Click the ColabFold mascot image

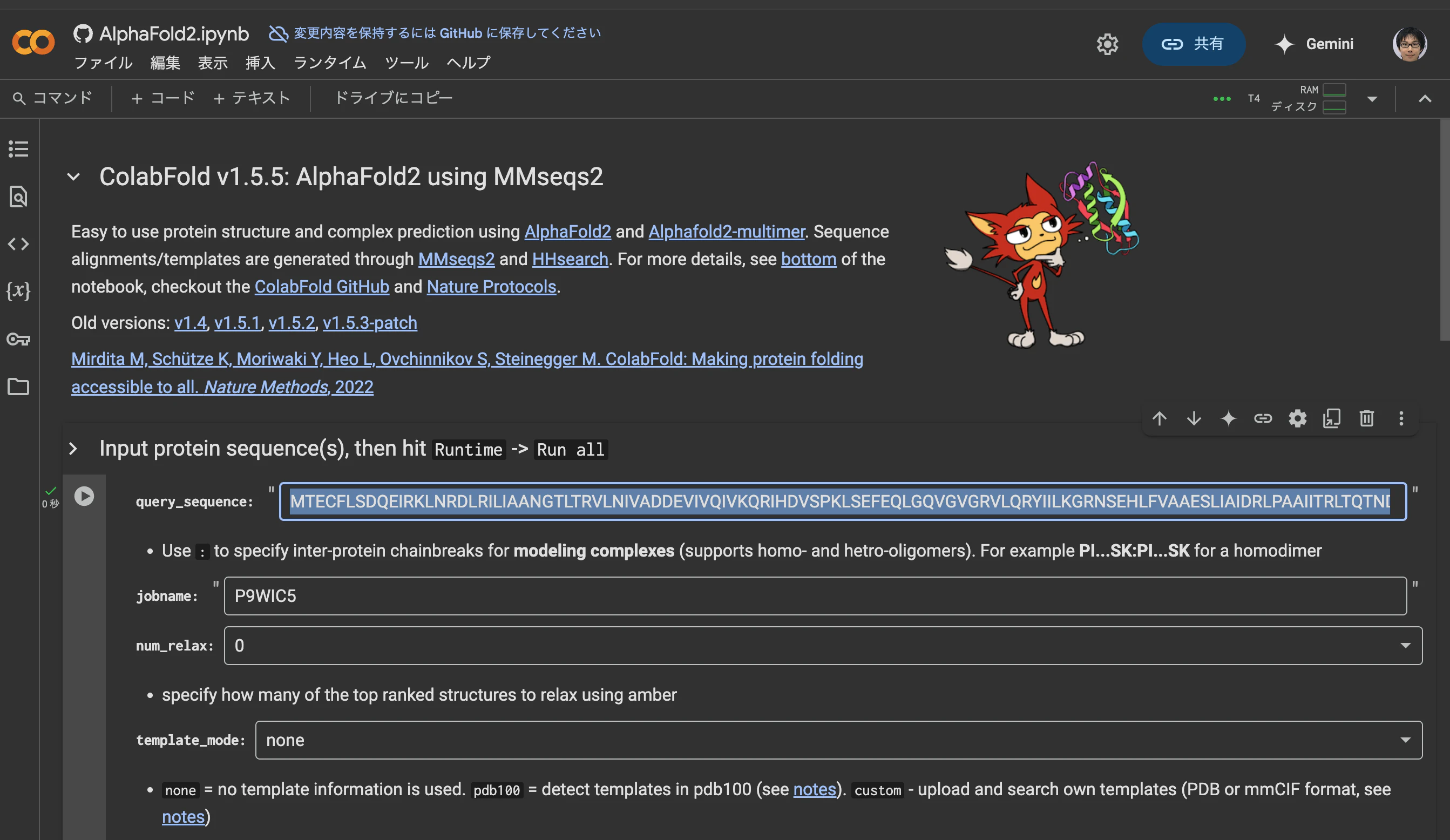pyautogui.click(x=1042, y=254)
